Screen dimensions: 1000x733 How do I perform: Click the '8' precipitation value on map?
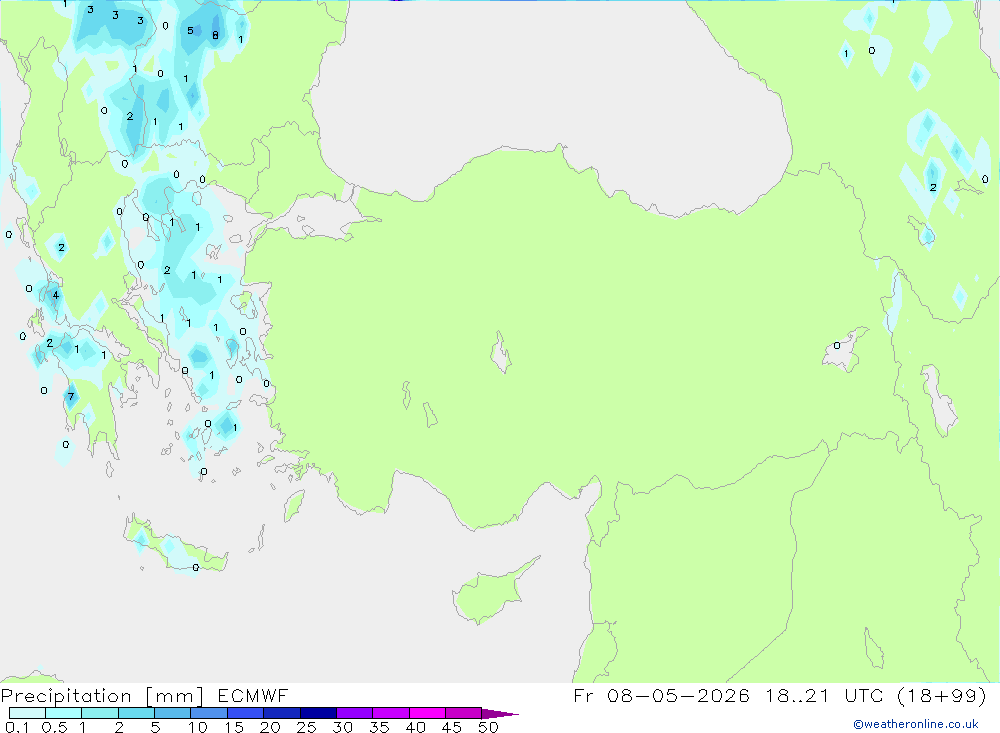[216, 35]
